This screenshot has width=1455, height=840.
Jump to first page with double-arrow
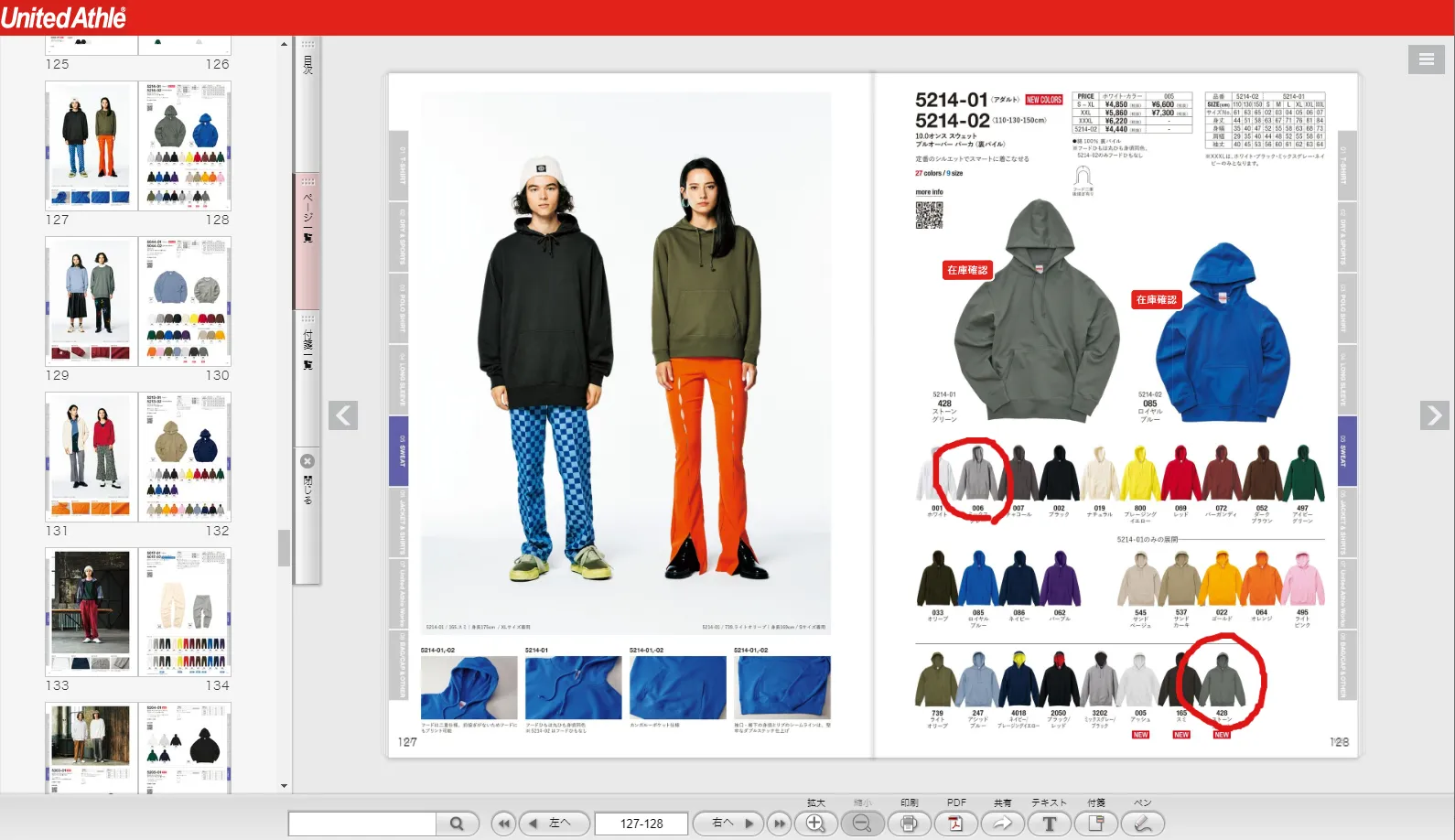[503, 824]
